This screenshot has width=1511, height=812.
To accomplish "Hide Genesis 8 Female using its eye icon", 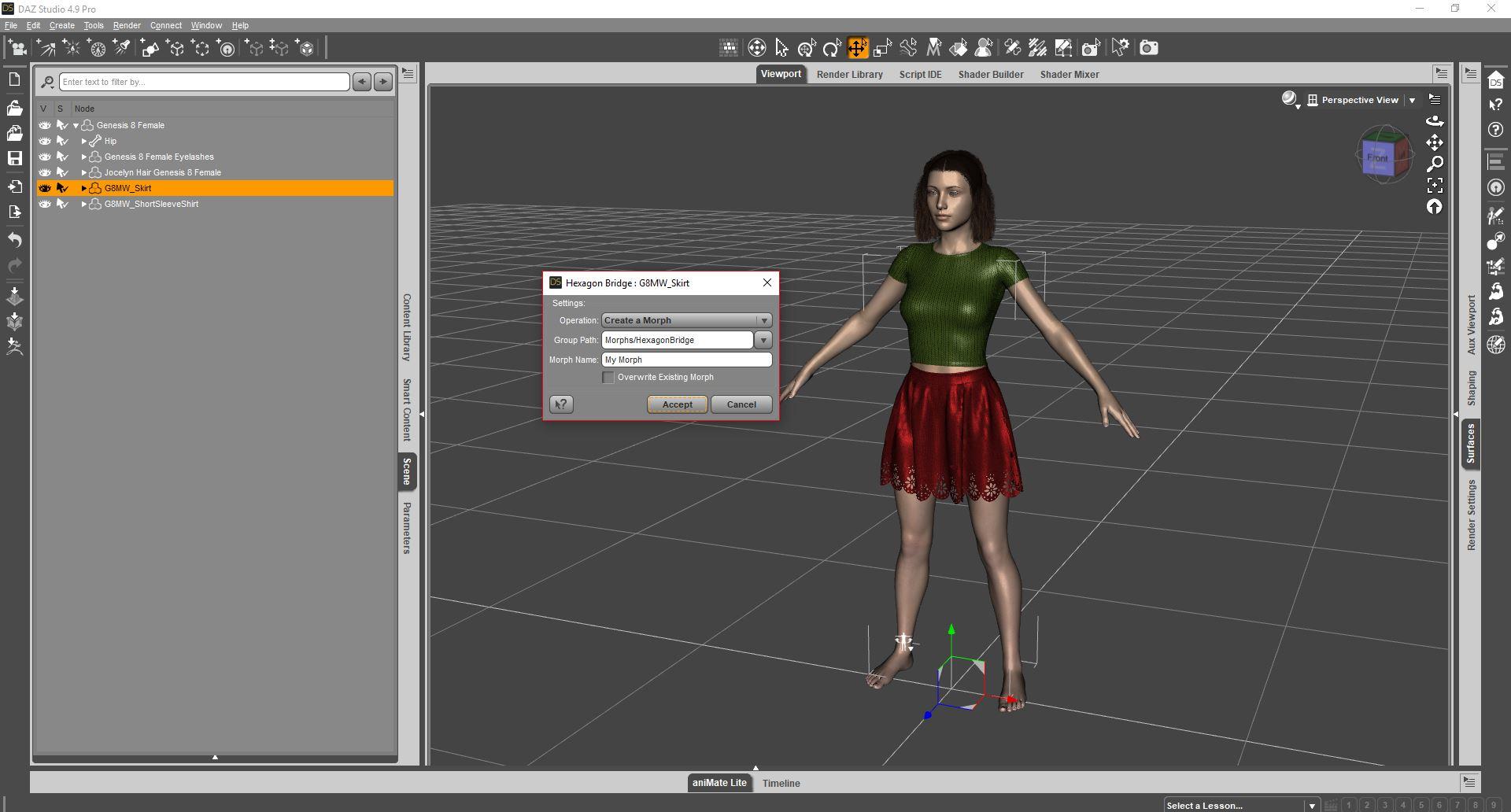I will 45,125.
